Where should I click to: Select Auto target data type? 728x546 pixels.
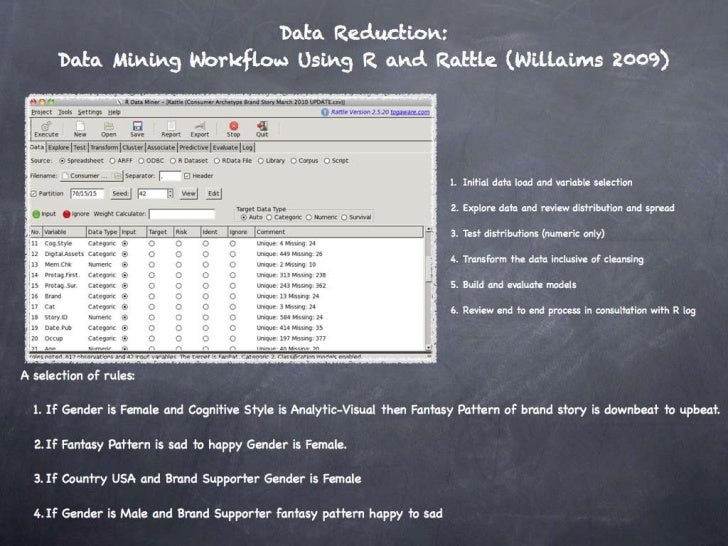coord(244,217)
